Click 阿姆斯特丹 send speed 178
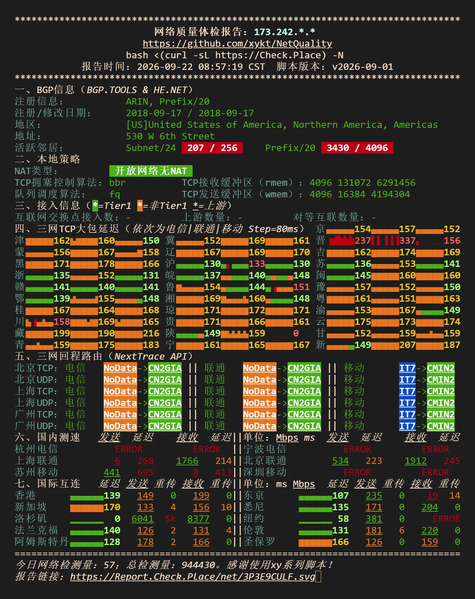Image resolution: width=475 pixels, height=599 pixels. pyautogui.click(x=145, y=542)
